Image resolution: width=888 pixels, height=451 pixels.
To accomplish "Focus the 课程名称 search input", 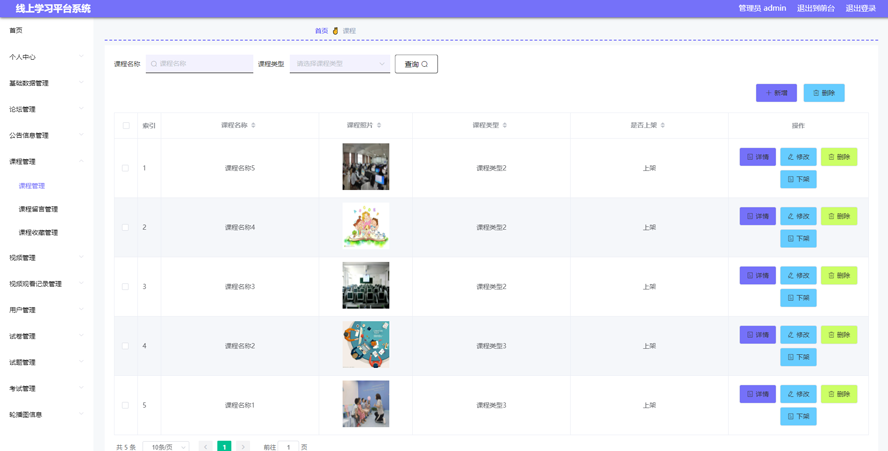I will pos(199,64).
